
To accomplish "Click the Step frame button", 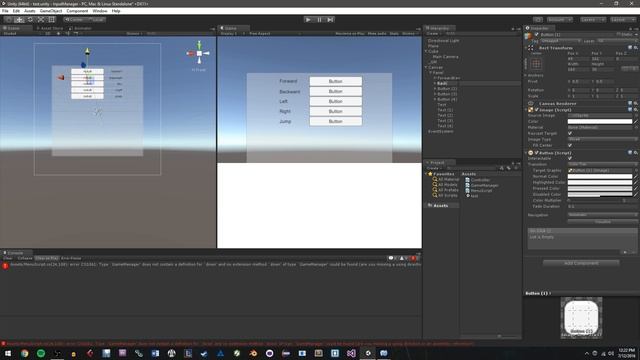I will (x=331, y=20).
